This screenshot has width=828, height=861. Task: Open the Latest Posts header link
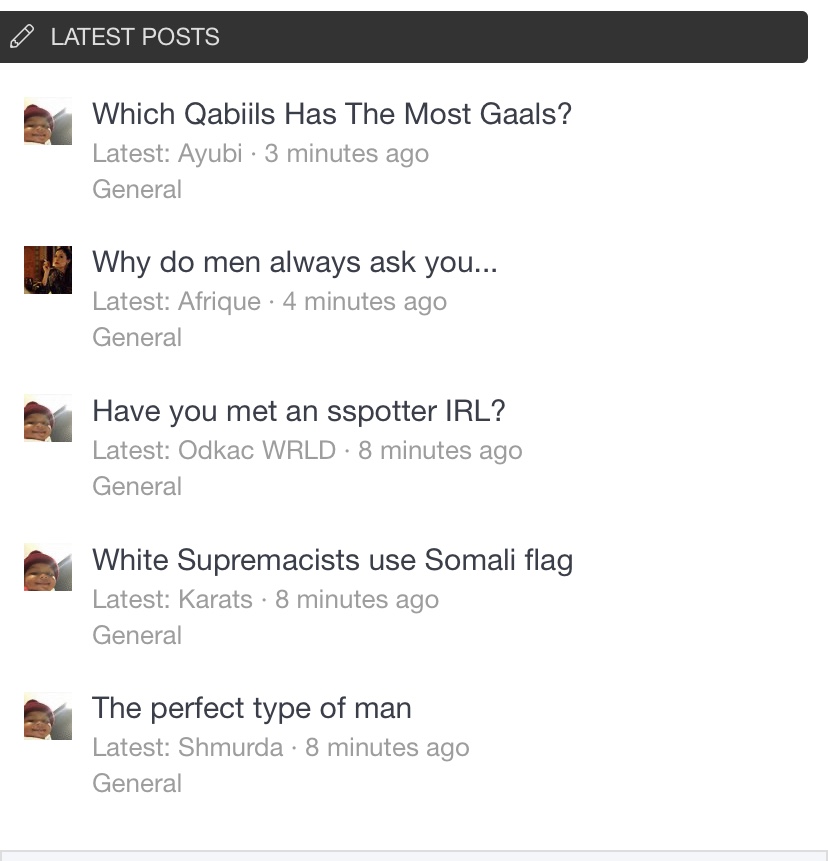(135, 37)
